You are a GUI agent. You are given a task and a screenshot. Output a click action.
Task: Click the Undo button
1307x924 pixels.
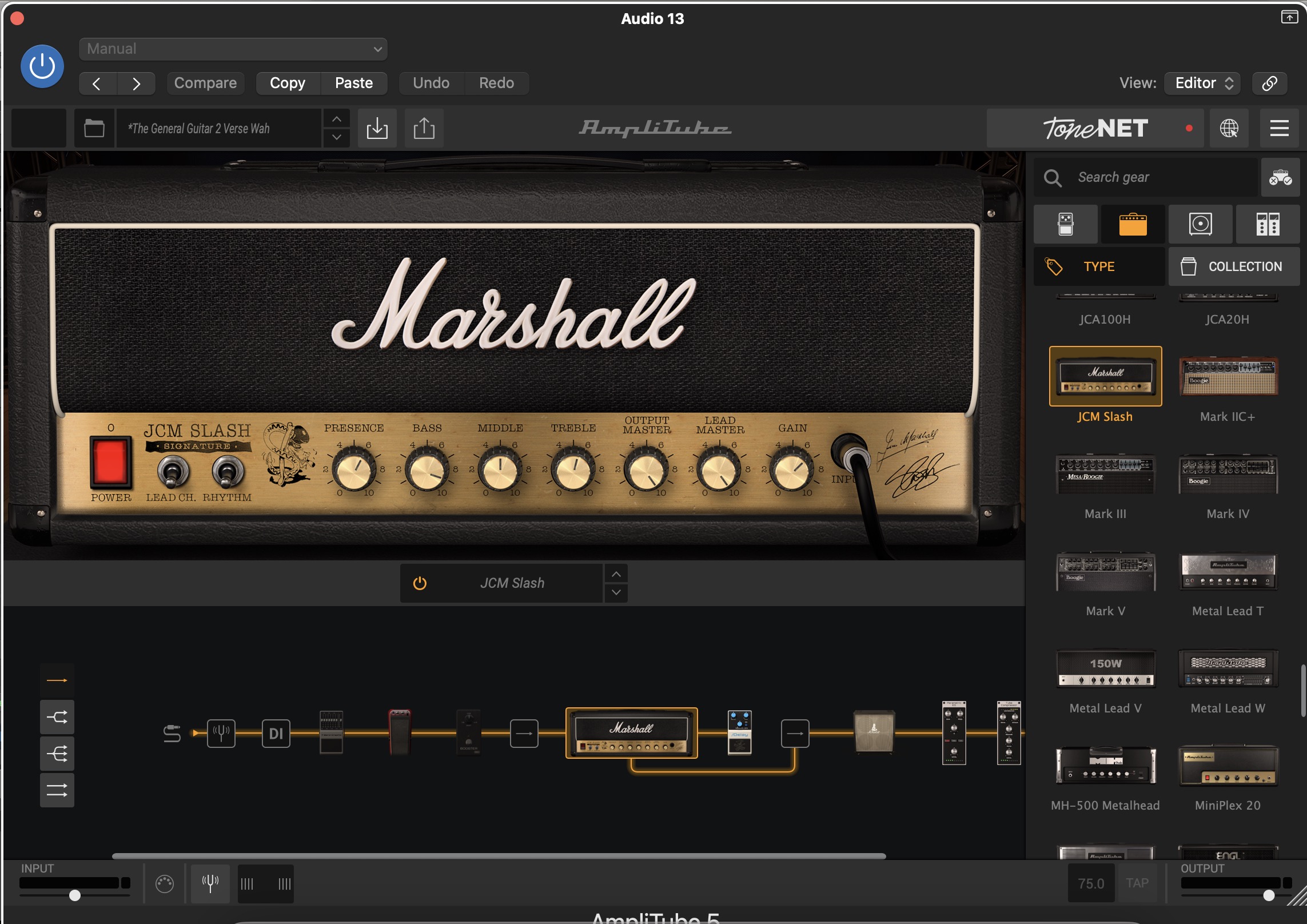pyautogui.click(x=431, y=83)
